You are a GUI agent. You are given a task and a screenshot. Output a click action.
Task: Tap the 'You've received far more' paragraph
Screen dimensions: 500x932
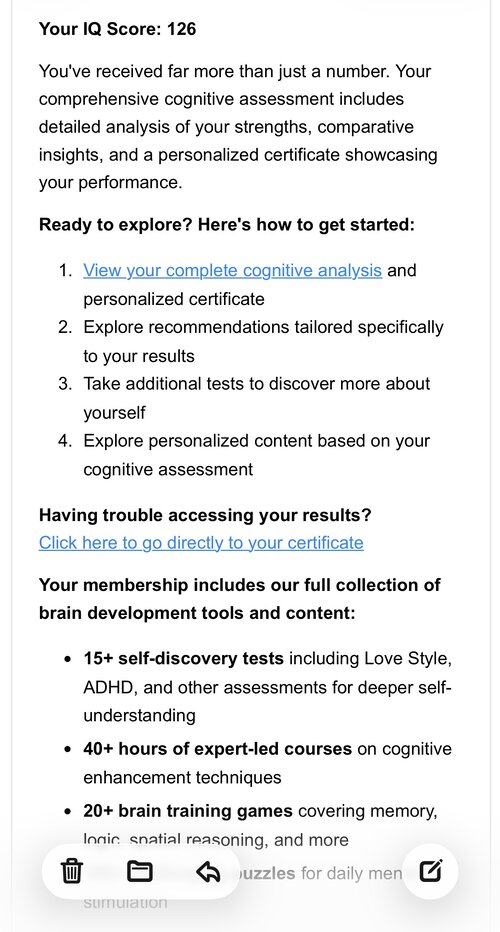point(238,127)
